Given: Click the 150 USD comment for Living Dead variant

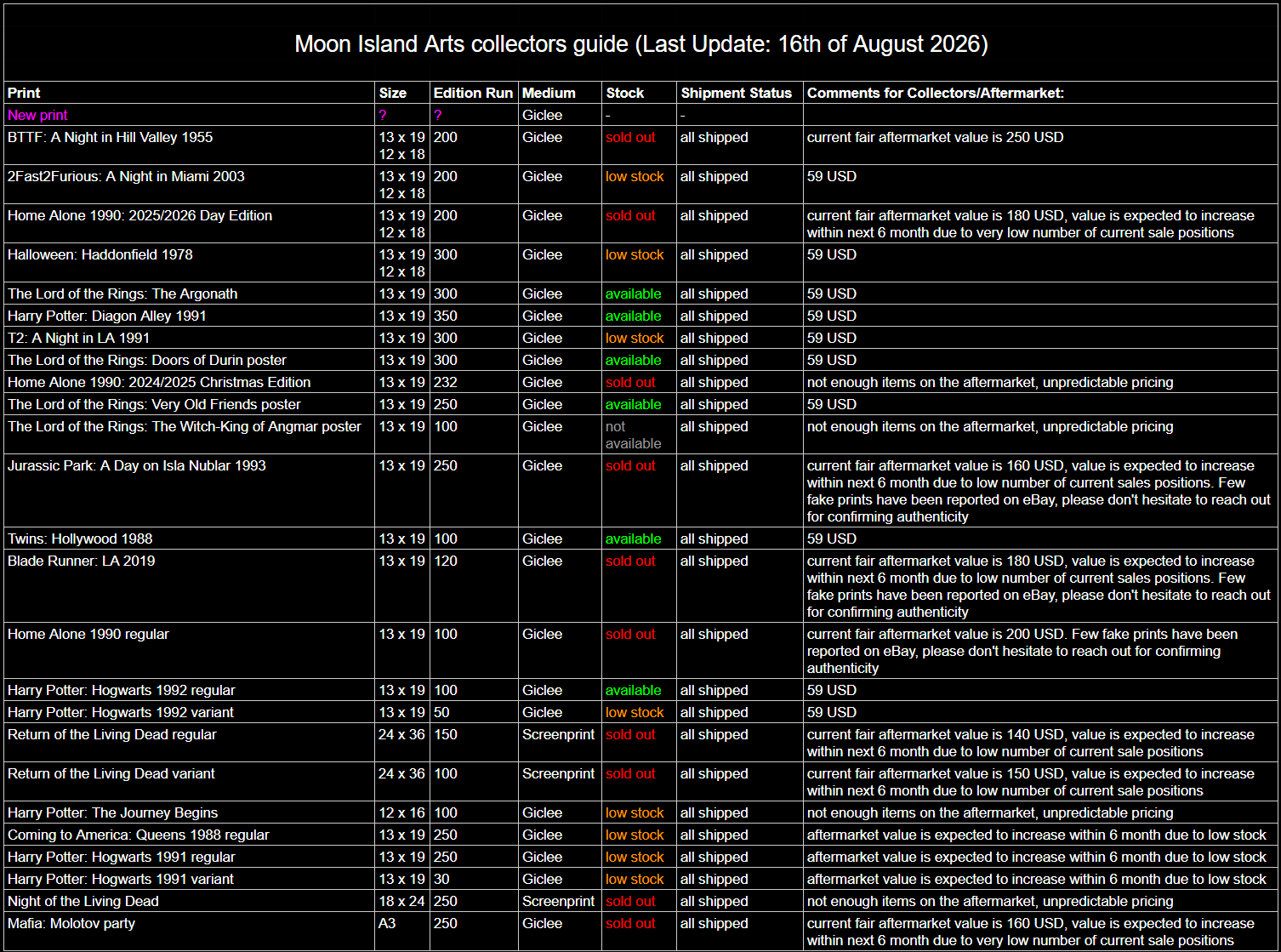Looking at the screenshot, I should coord(1031,782).
